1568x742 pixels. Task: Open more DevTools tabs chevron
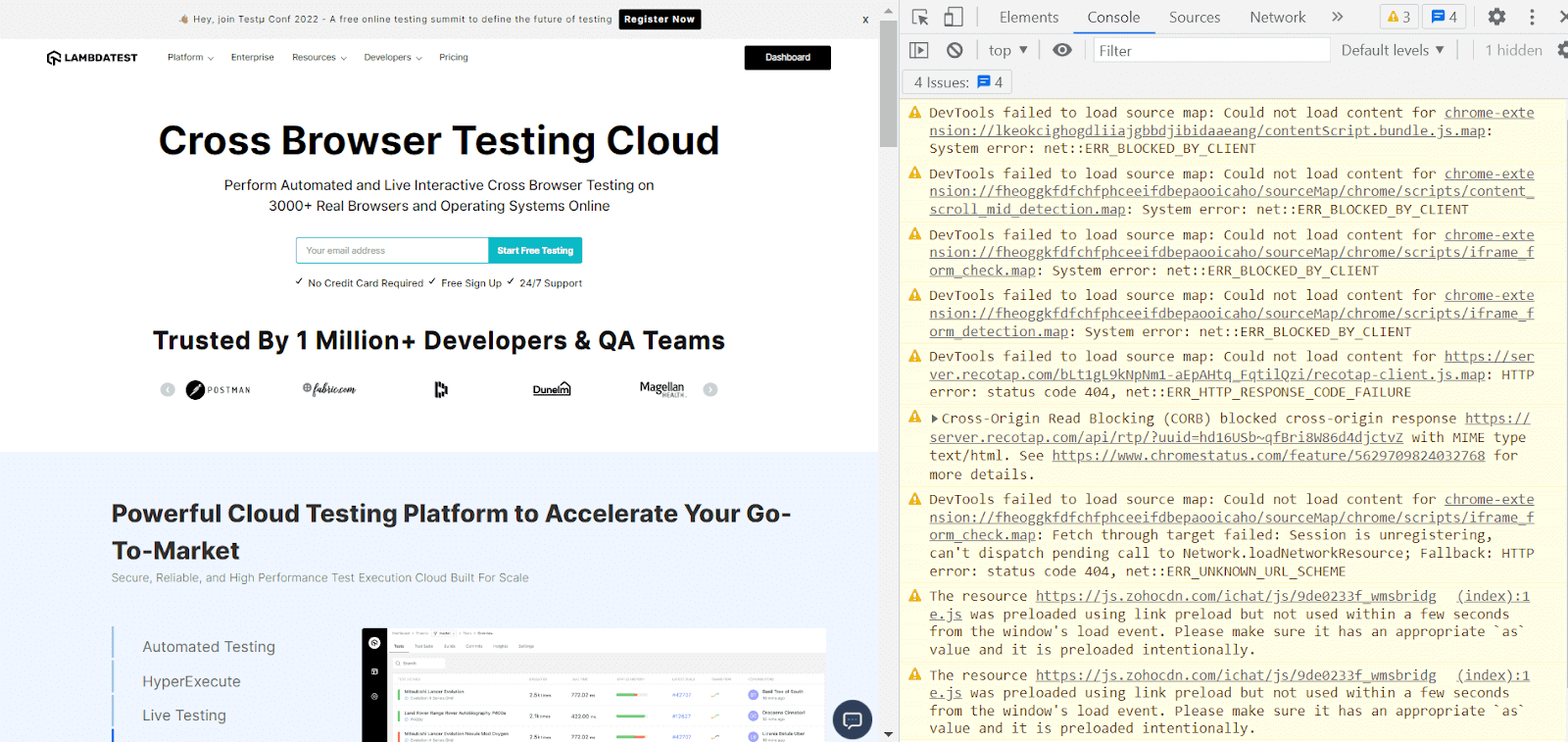pos(1338,17)
